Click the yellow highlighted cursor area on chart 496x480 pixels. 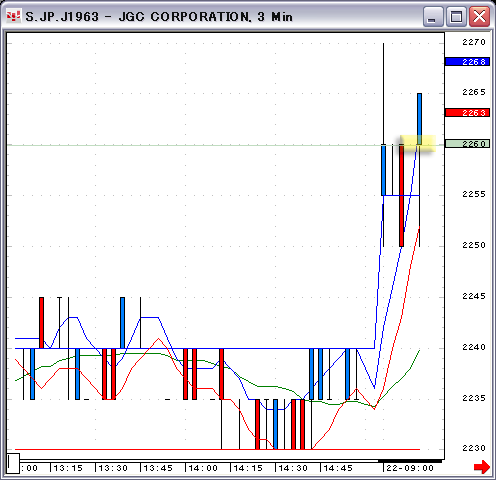pyautogui.click(x=417, y=143)
